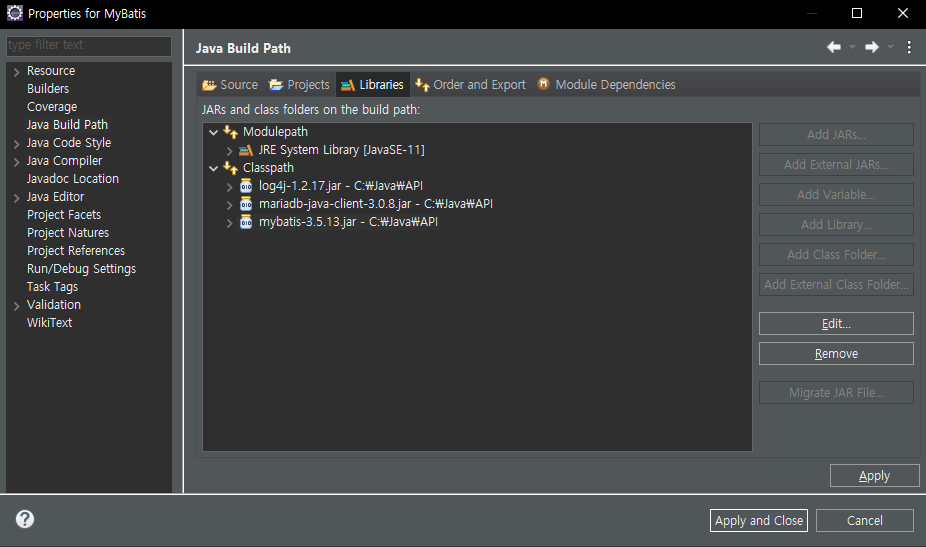
Task: Click the Classpath node icon
Action: click(230, 168)
